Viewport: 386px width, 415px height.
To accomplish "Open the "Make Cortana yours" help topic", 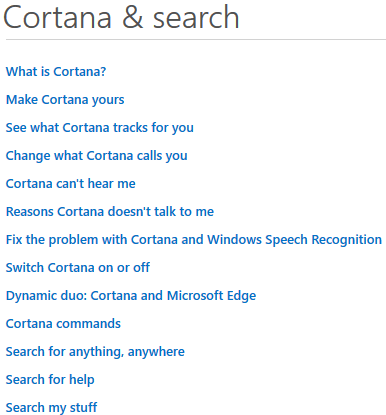I will [x=65, y=100].
